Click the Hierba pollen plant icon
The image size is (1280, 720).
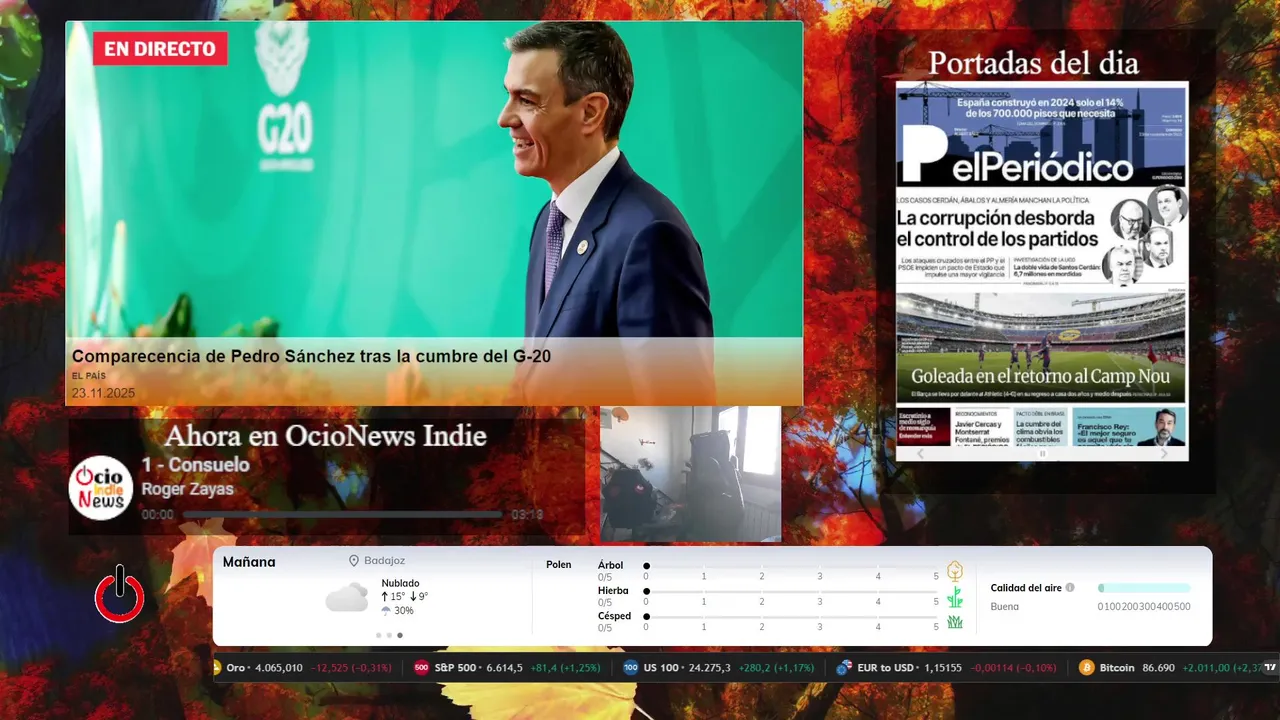click(x=955, y=597)
